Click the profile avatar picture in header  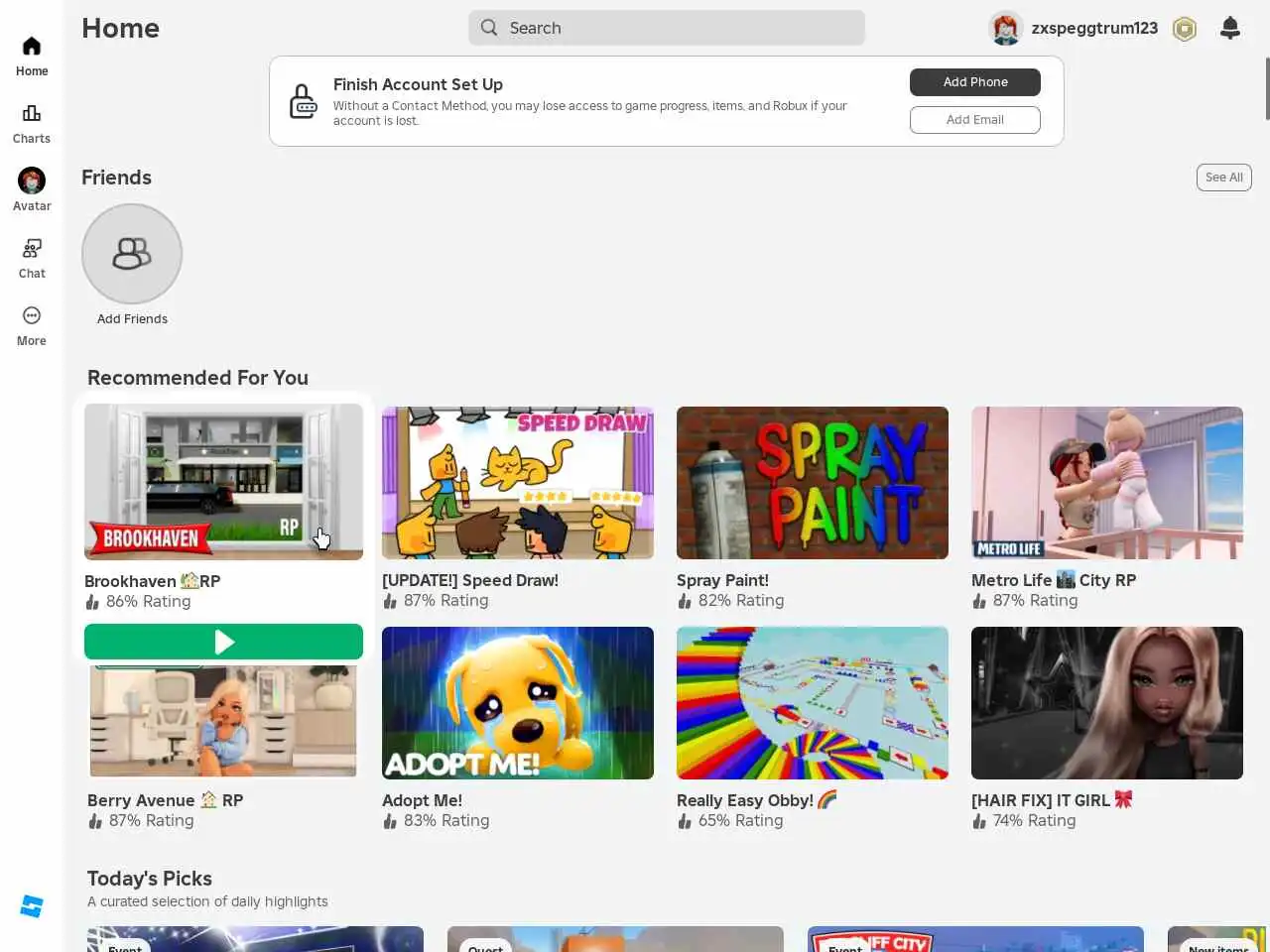click(1006, 29)
